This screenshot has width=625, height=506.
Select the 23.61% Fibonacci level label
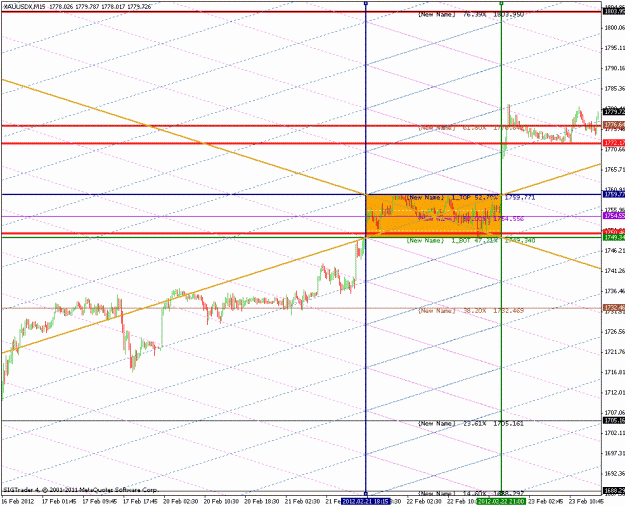coord(470,423)
